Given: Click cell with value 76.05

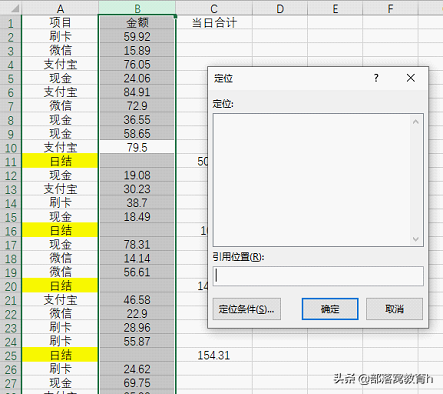Looking at the screenshot, I should click(x=137, y=64).
